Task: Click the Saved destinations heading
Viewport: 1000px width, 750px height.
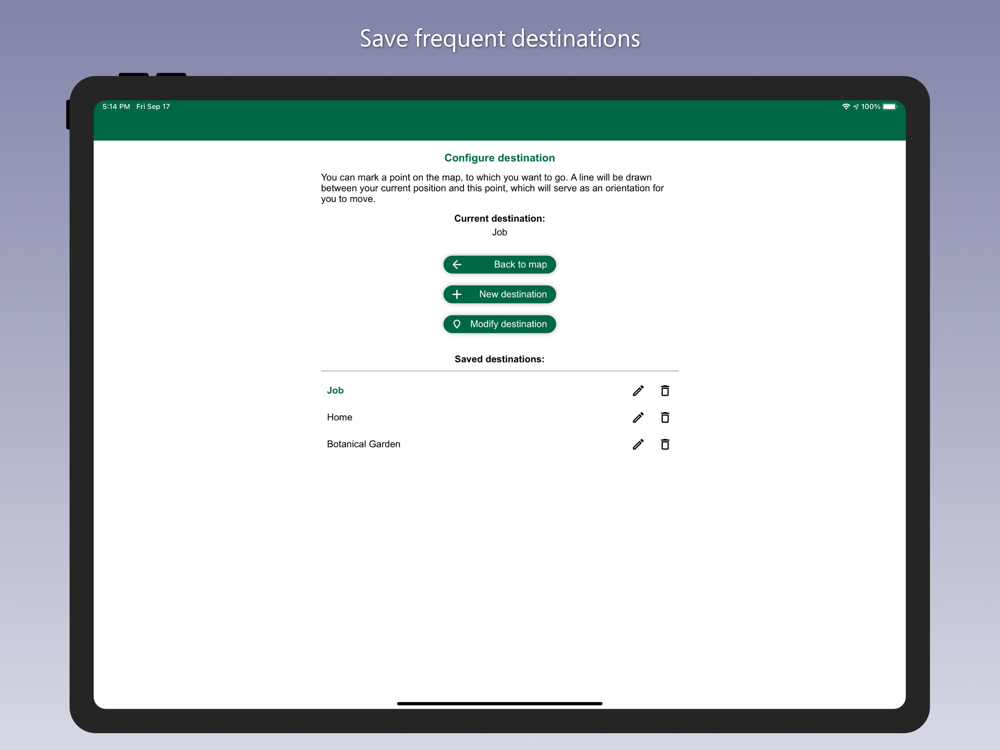Action: (x=499, y=359)
